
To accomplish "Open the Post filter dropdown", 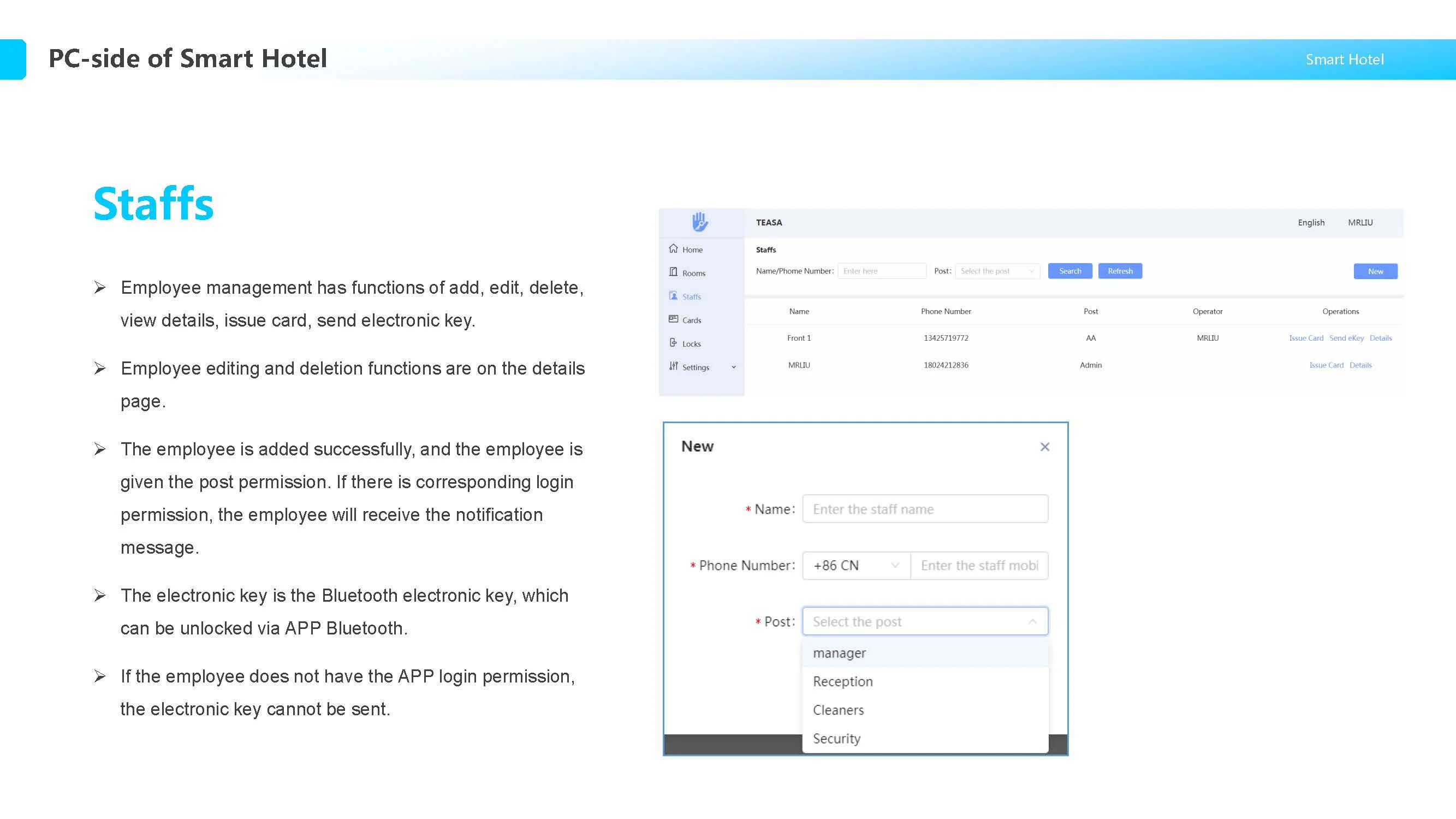I will (x=997, y=271).
